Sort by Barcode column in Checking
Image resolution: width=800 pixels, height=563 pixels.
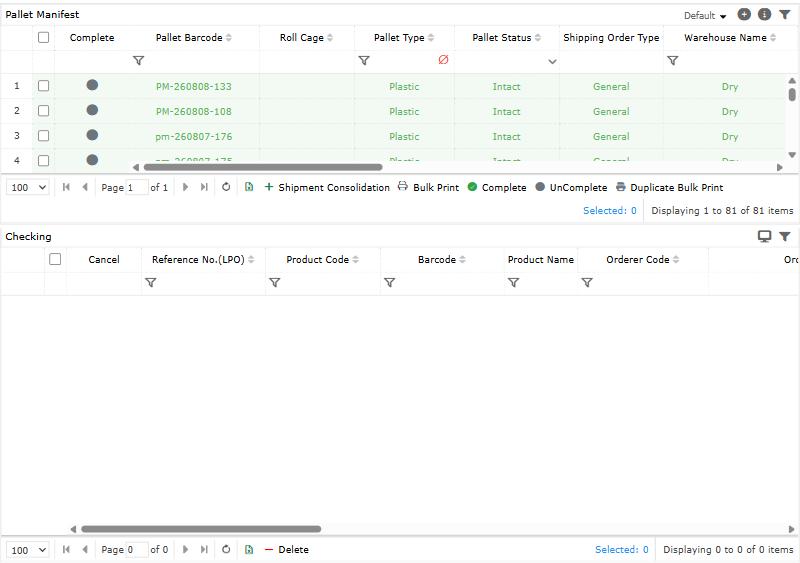(x=462, y=260)
